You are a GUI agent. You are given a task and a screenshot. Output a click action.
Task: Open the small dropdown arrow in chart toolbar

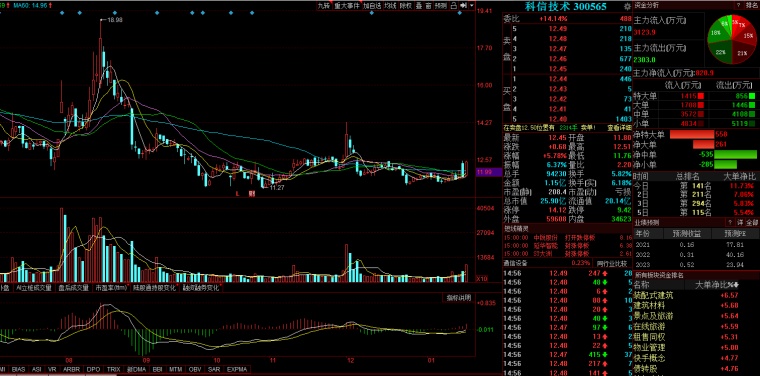472,6
